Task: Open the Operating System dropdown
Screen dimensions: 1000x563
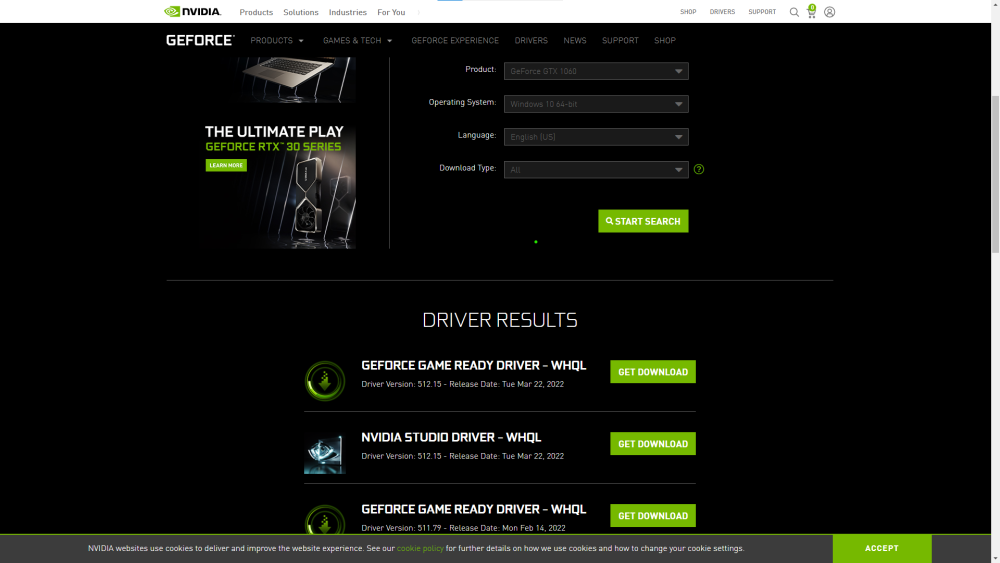Action: point(596,104)
